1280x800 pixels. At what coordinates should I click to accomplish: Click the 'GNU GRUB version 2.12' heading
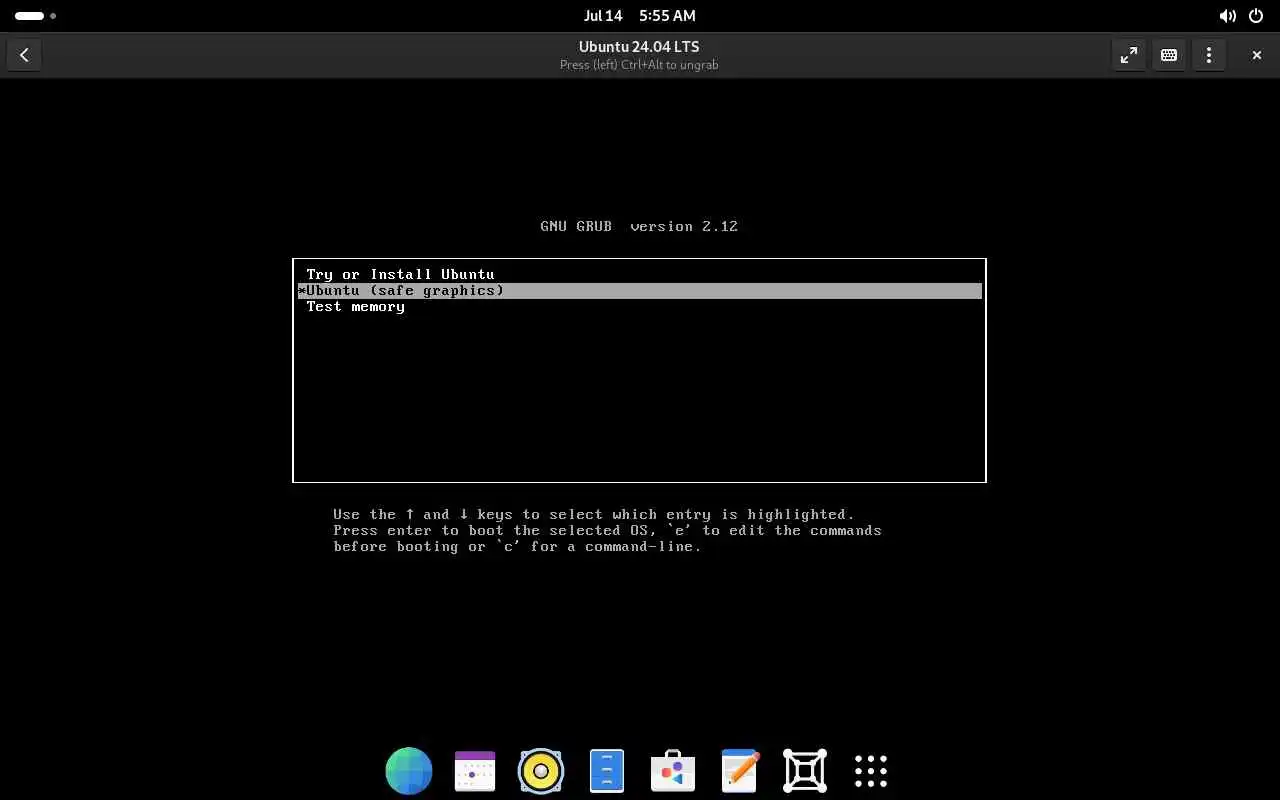pos(639,227)
